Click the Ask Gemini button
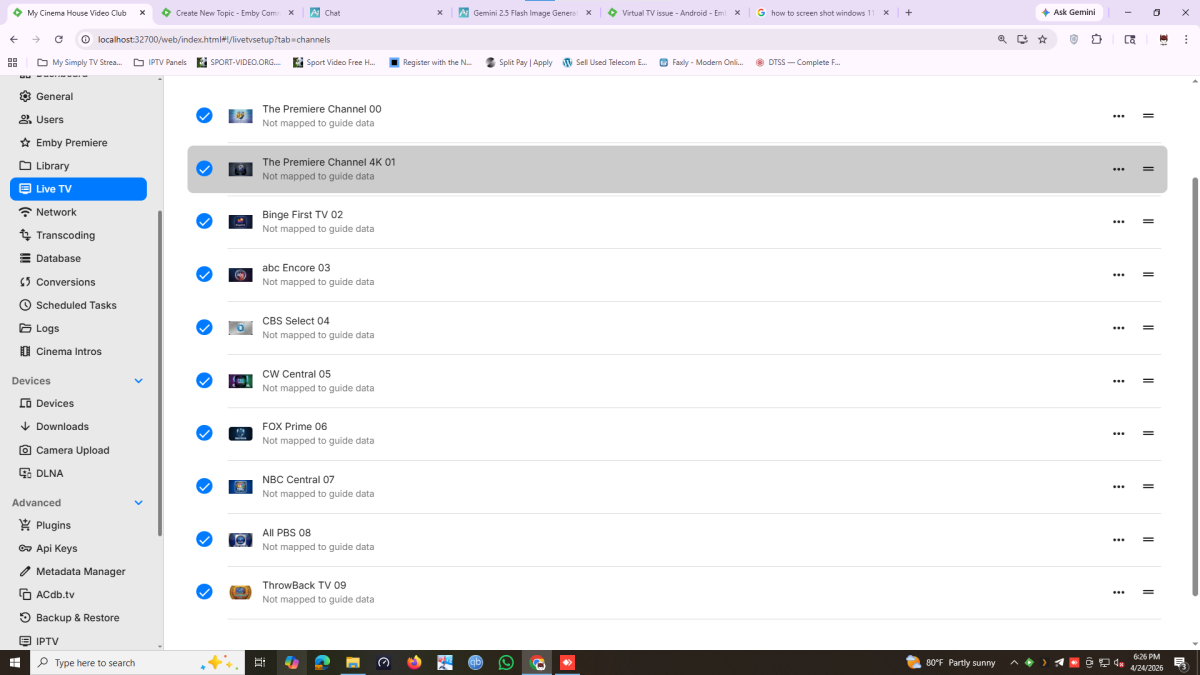The image size is (1200, 675). (x=1069, y=13)
